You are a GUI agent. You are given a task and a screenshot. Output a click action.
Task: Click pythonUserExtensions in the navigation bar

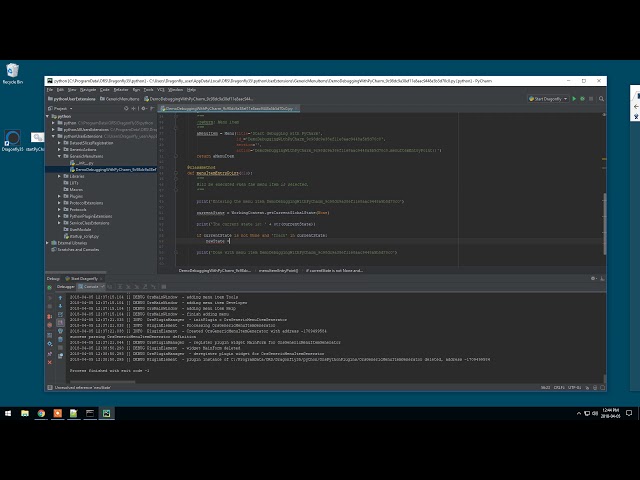coord(71,99)
